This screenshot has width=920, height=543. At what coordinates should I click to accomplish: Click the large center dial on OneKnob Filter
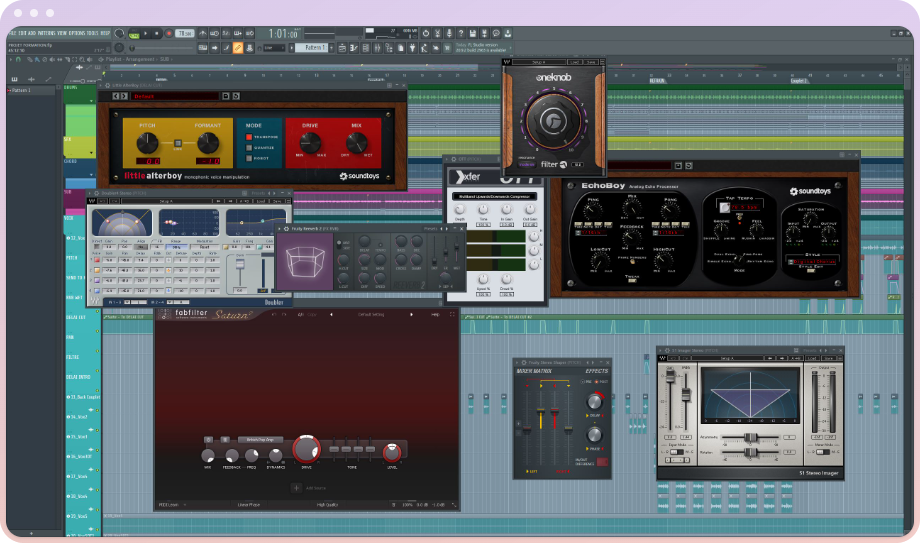point(553,121)
